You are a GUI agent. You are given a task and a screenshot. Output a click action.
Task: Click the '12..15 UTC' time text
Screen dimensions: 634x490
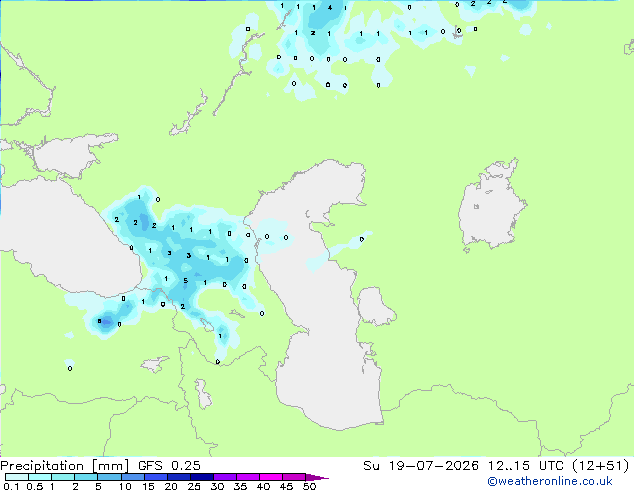coord(526,465)
